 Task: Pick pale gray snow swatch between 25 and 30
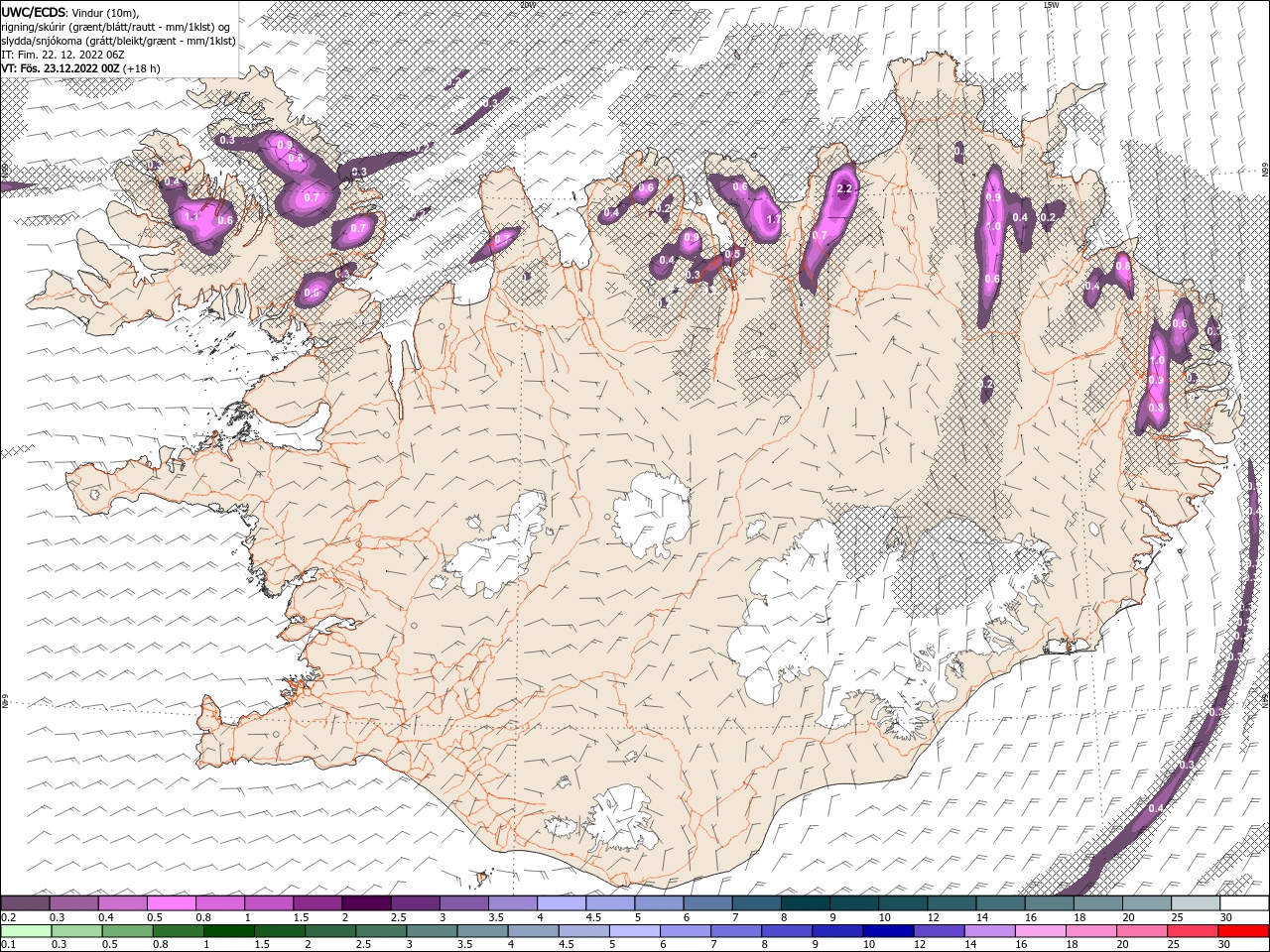point(1196,902)
